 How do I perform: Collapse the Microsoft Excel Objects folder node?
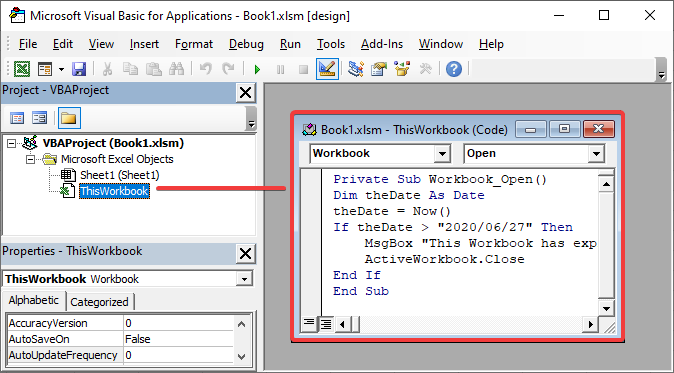click(30, 159)
